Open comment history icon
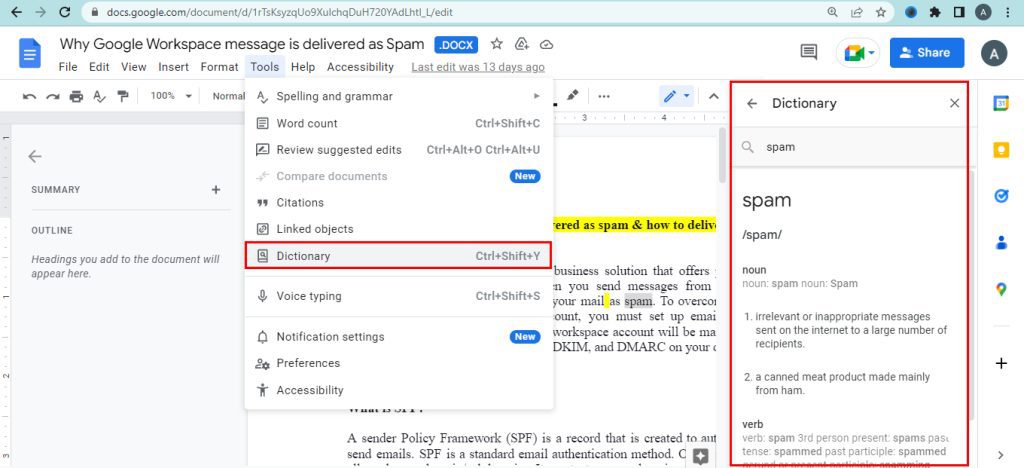Image resolution: width=1024 pixels, height=468 pixels. [808, 53]
